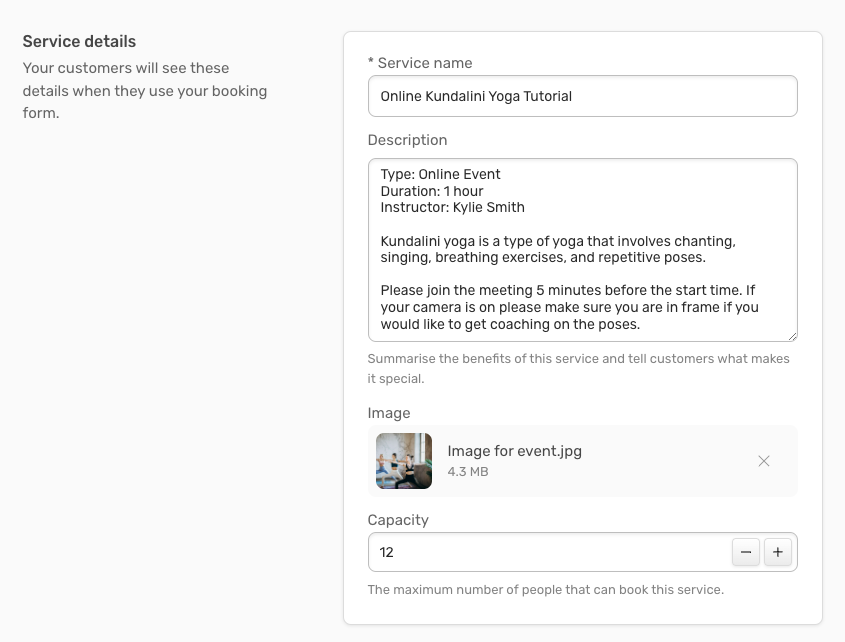Increase capacity with the plus button
845x642 pixels.
(778, 552)
